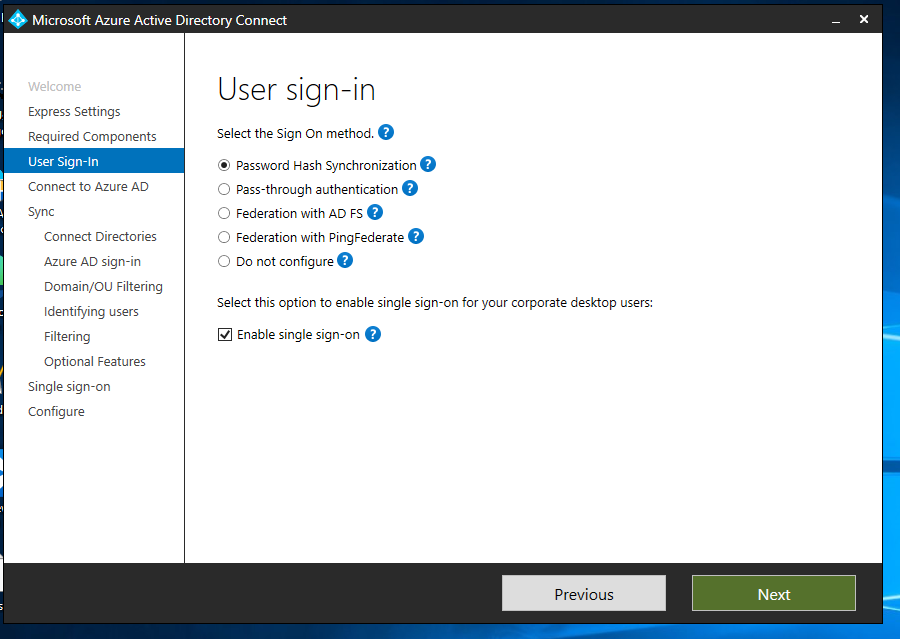Click the green Next button
The image size is (900, 639).
[774, 593]
